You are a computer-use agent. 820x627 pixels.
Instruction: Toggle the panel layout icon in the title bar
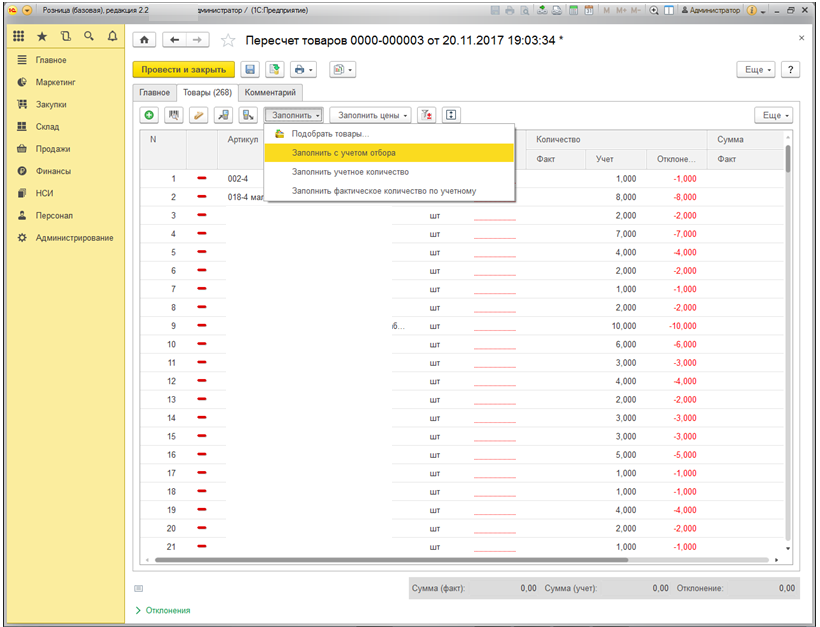pyautogui.click(x=669, y=10)
